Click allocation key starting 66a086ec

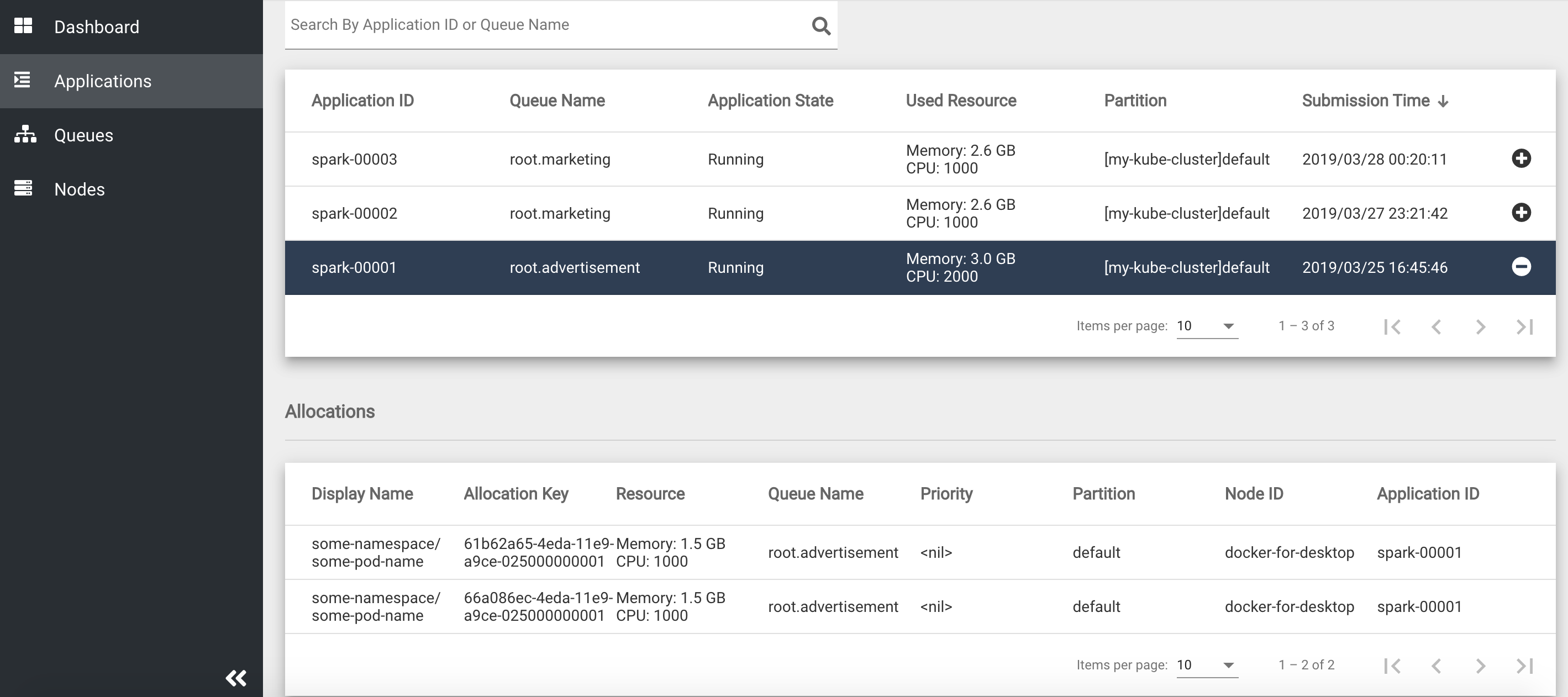click(538, 607)
